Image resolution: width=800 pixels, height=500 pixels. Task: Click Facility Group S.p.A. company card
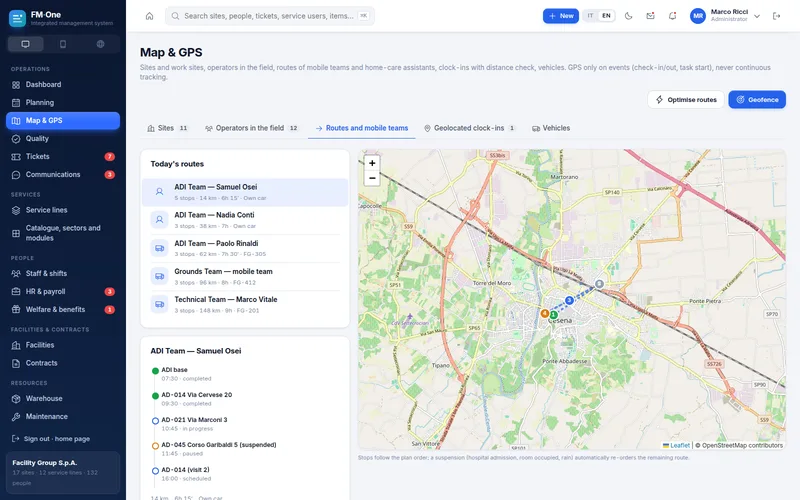tap(63, 472)
